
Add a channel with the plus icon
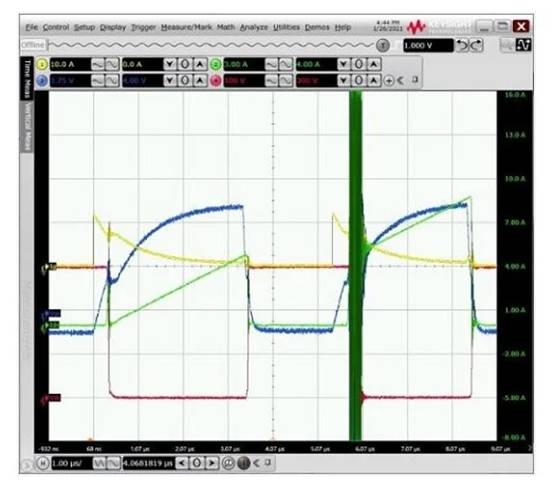click(389, 81)
